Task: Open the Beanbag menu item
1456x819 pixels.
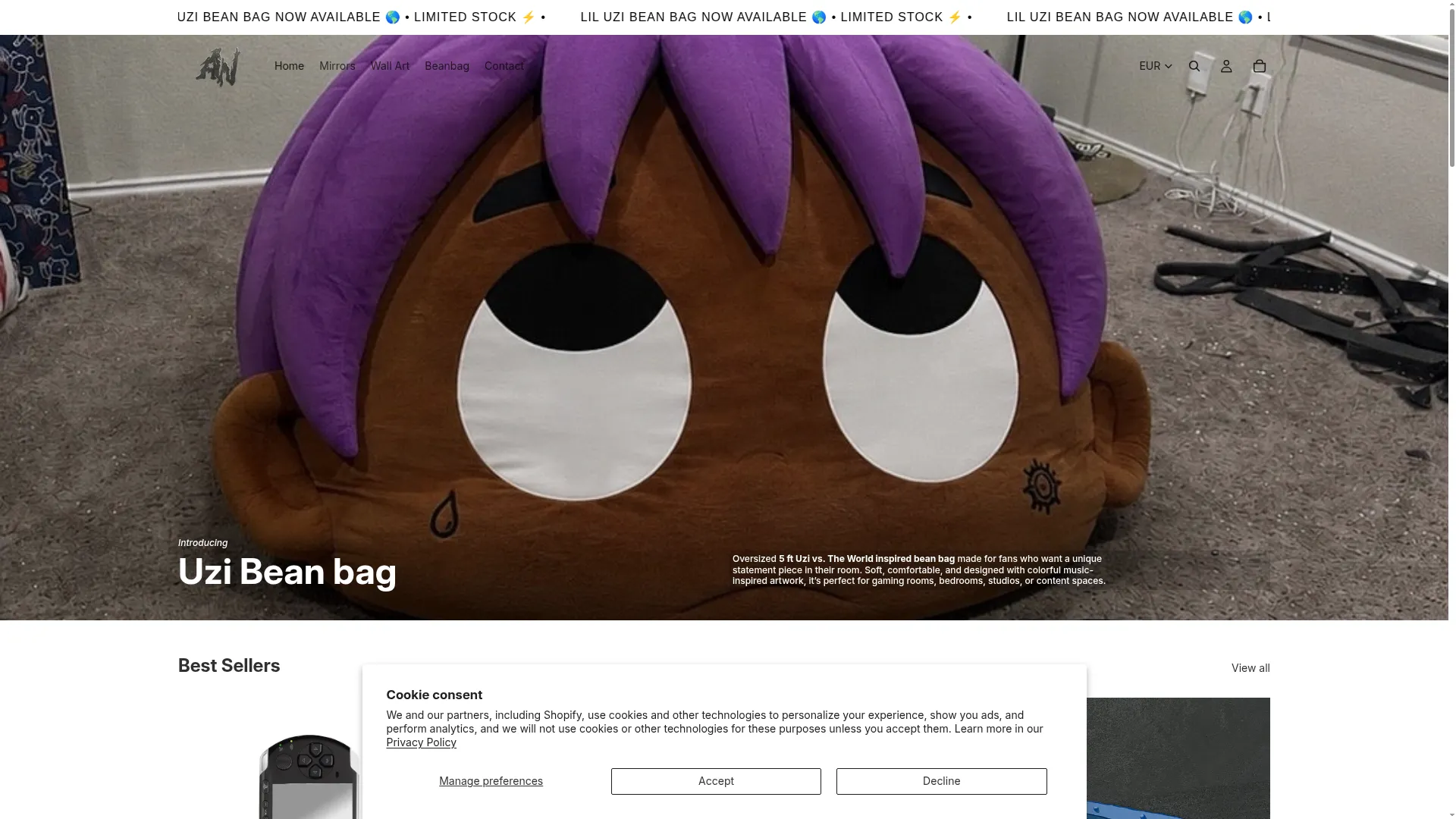Action: [447, 66]
